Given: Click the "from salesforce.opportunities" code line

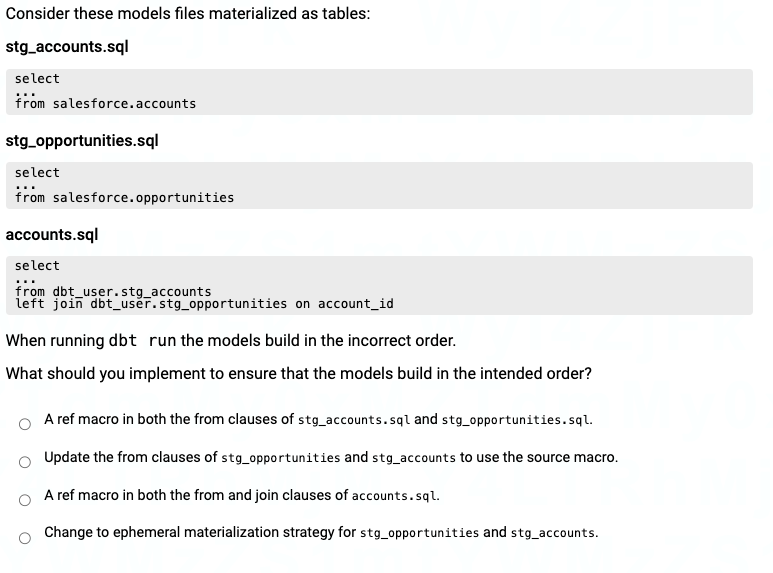Looking at the screenshot, I should 124,198.
